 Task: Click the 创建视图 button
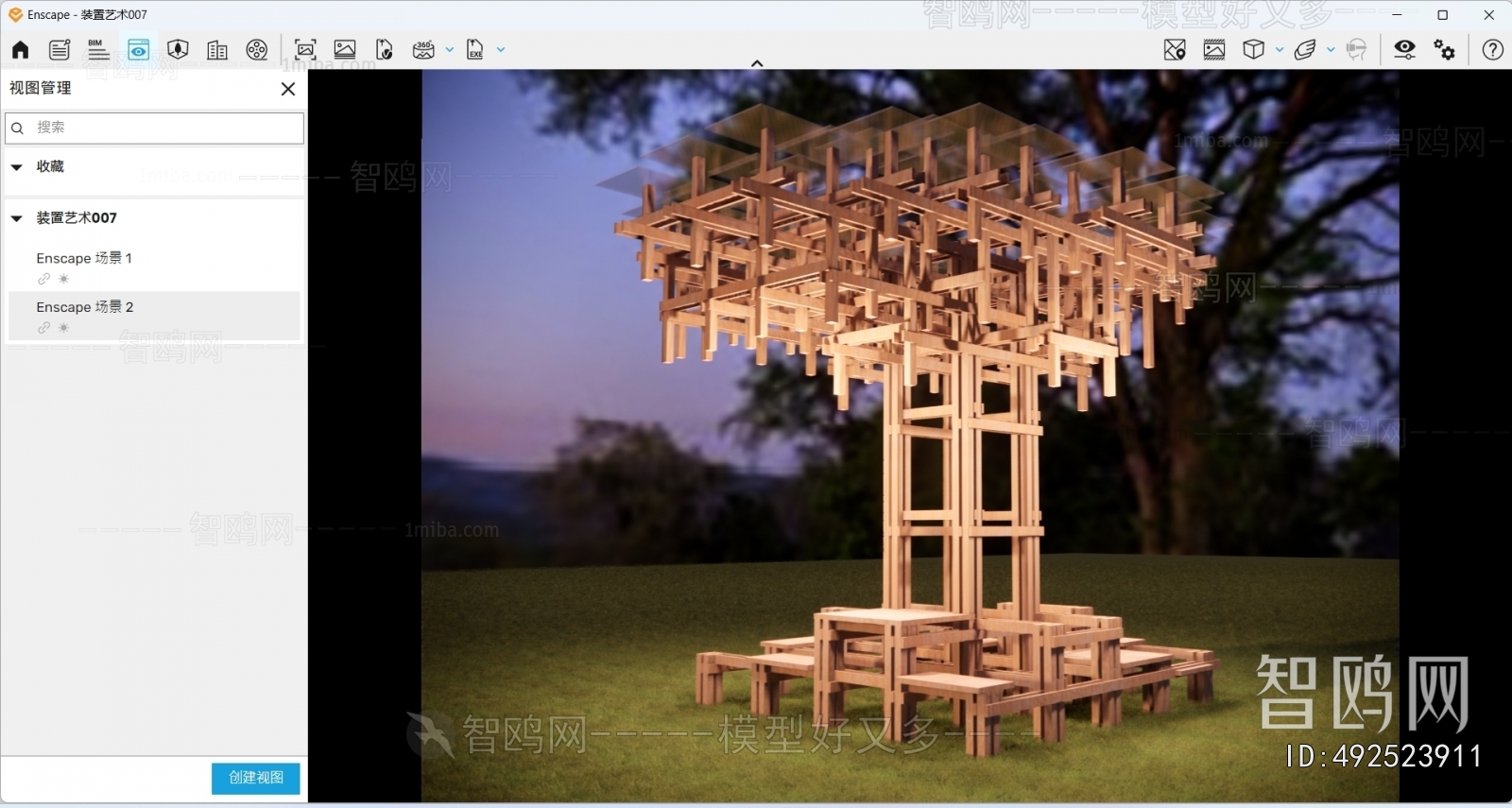(256, 778)
